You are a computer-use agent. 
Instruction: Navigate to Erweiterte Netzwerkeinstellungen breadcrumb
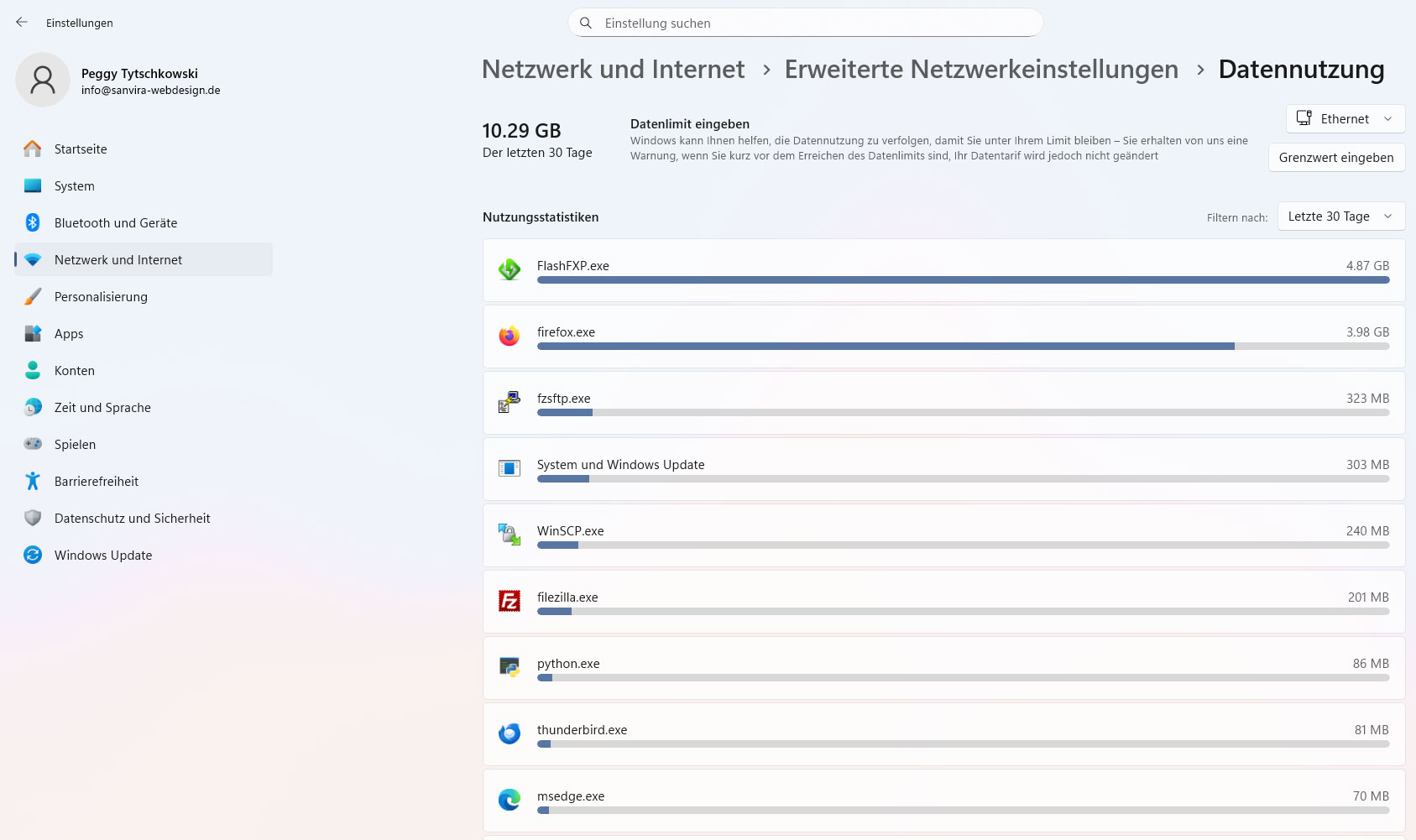tap(981, 70)
